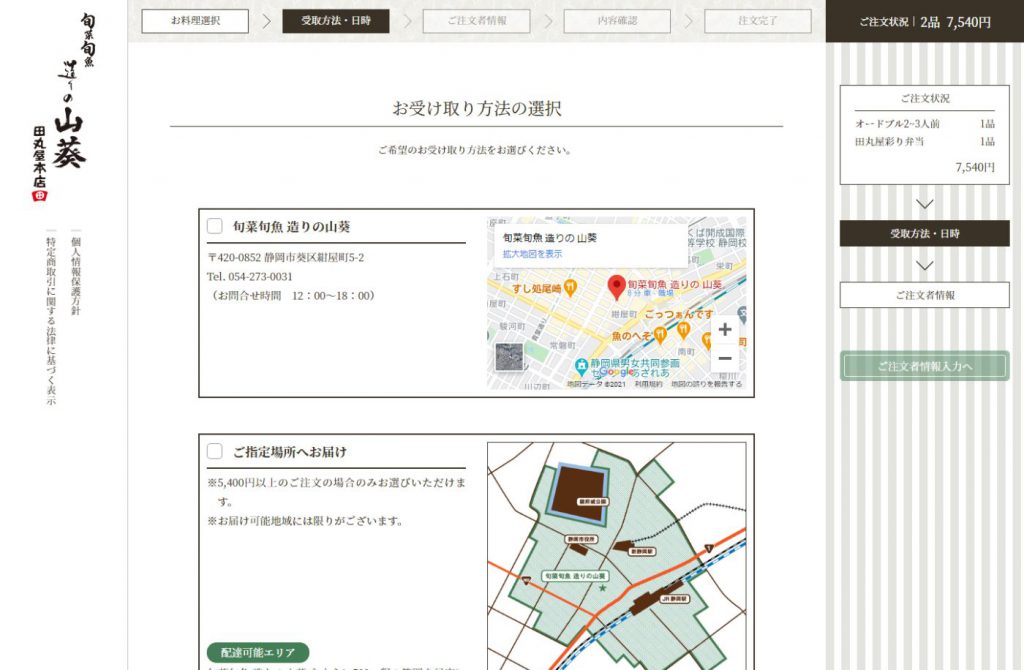Click the 静岡市役所 label on the delivery-area map

tap(581, 539)
